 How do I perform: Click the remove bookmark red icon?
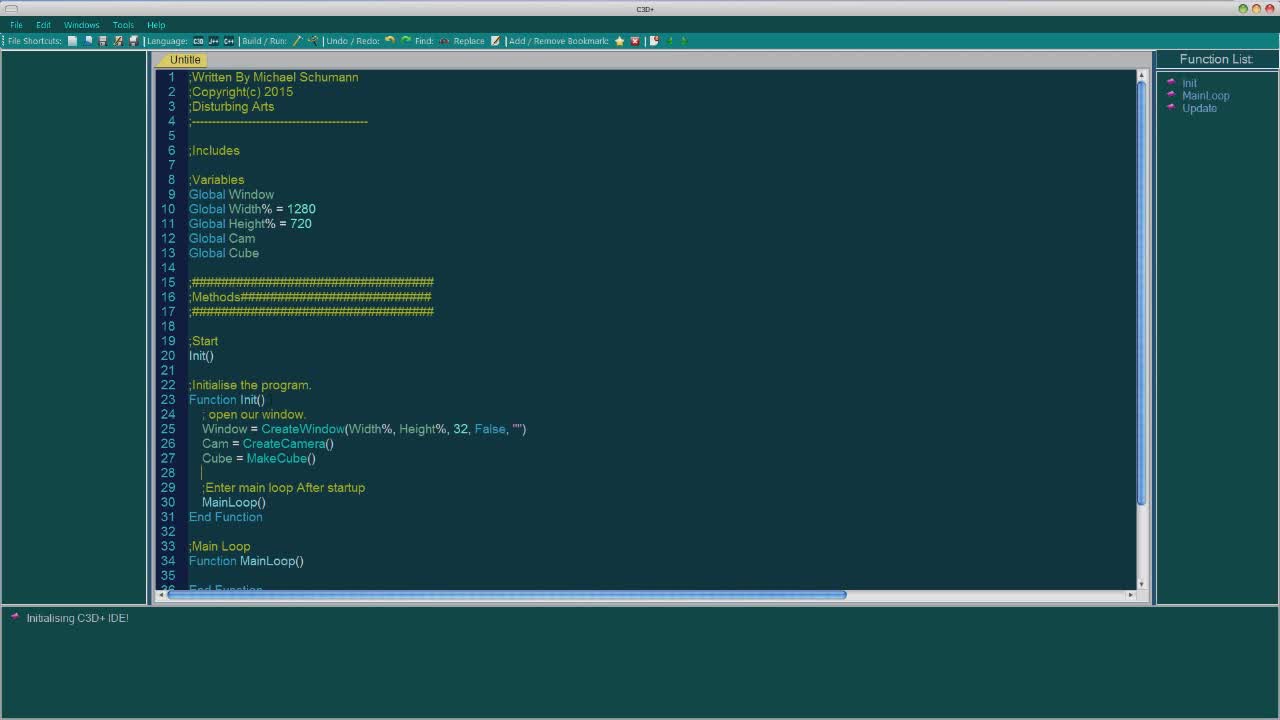coord(635,41)
